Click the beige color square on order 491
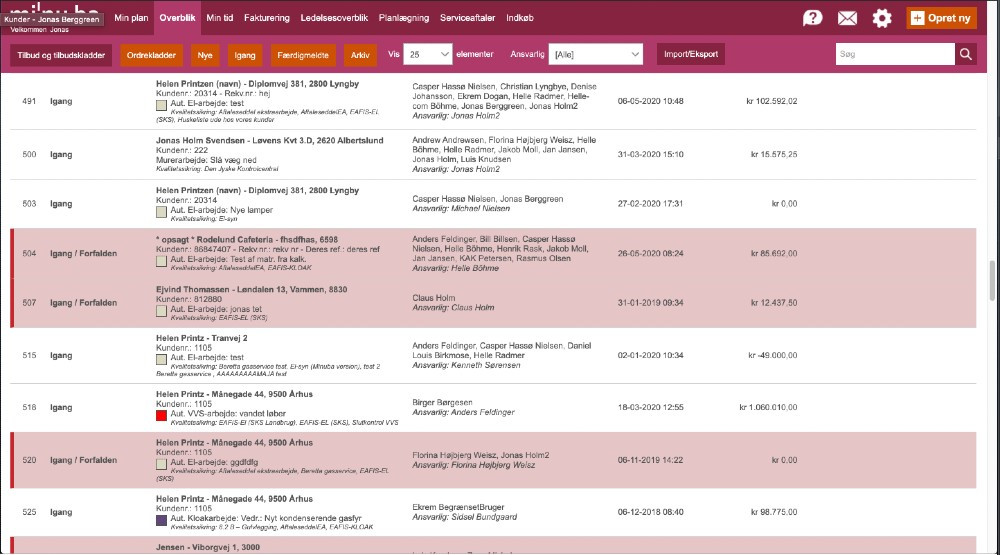Image resolution: width=1000 pixels, height=555 pixels. click(162, 103)
